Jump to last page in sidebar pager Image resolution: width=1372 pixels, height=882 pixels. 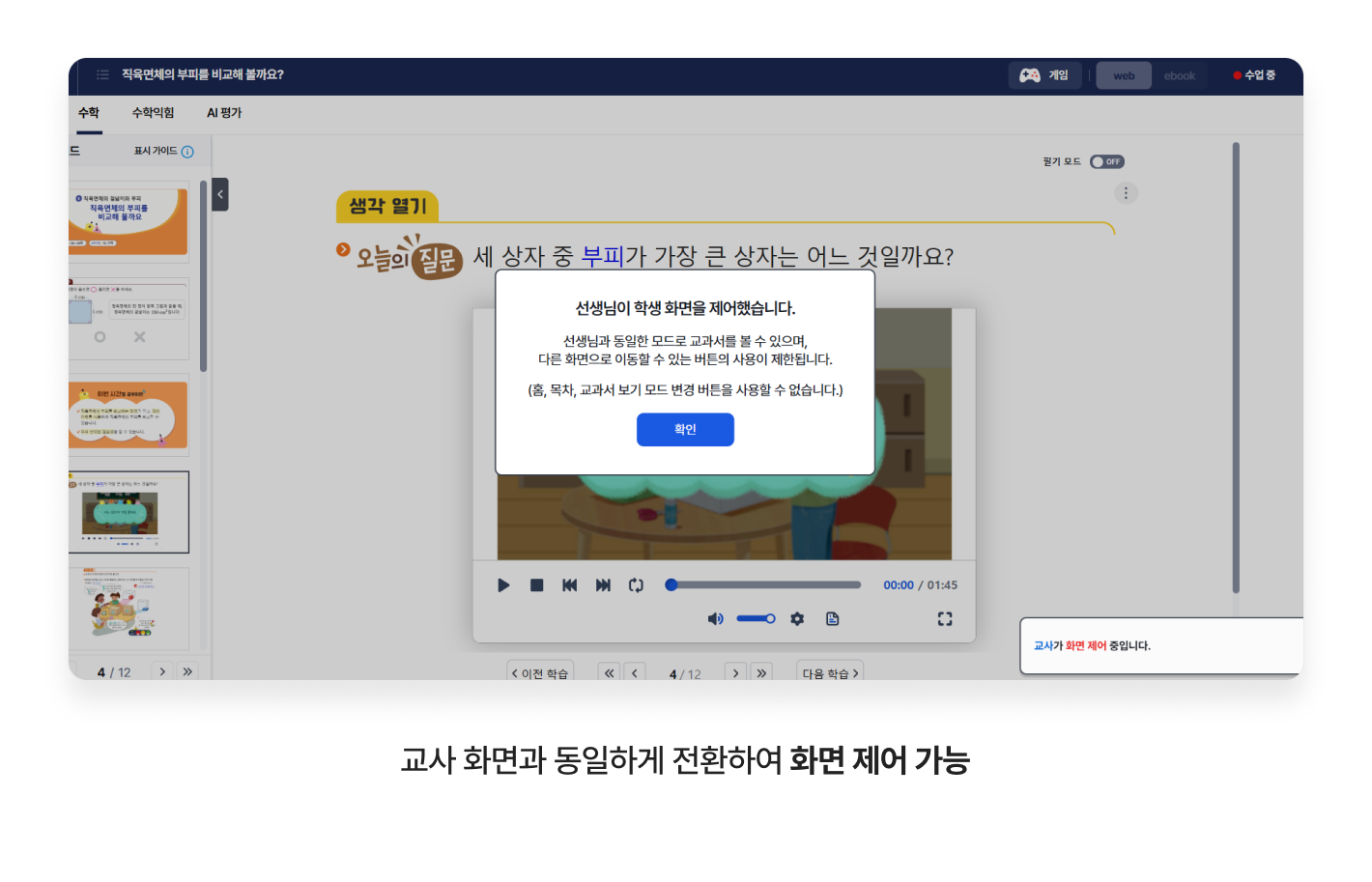[187, 671]
